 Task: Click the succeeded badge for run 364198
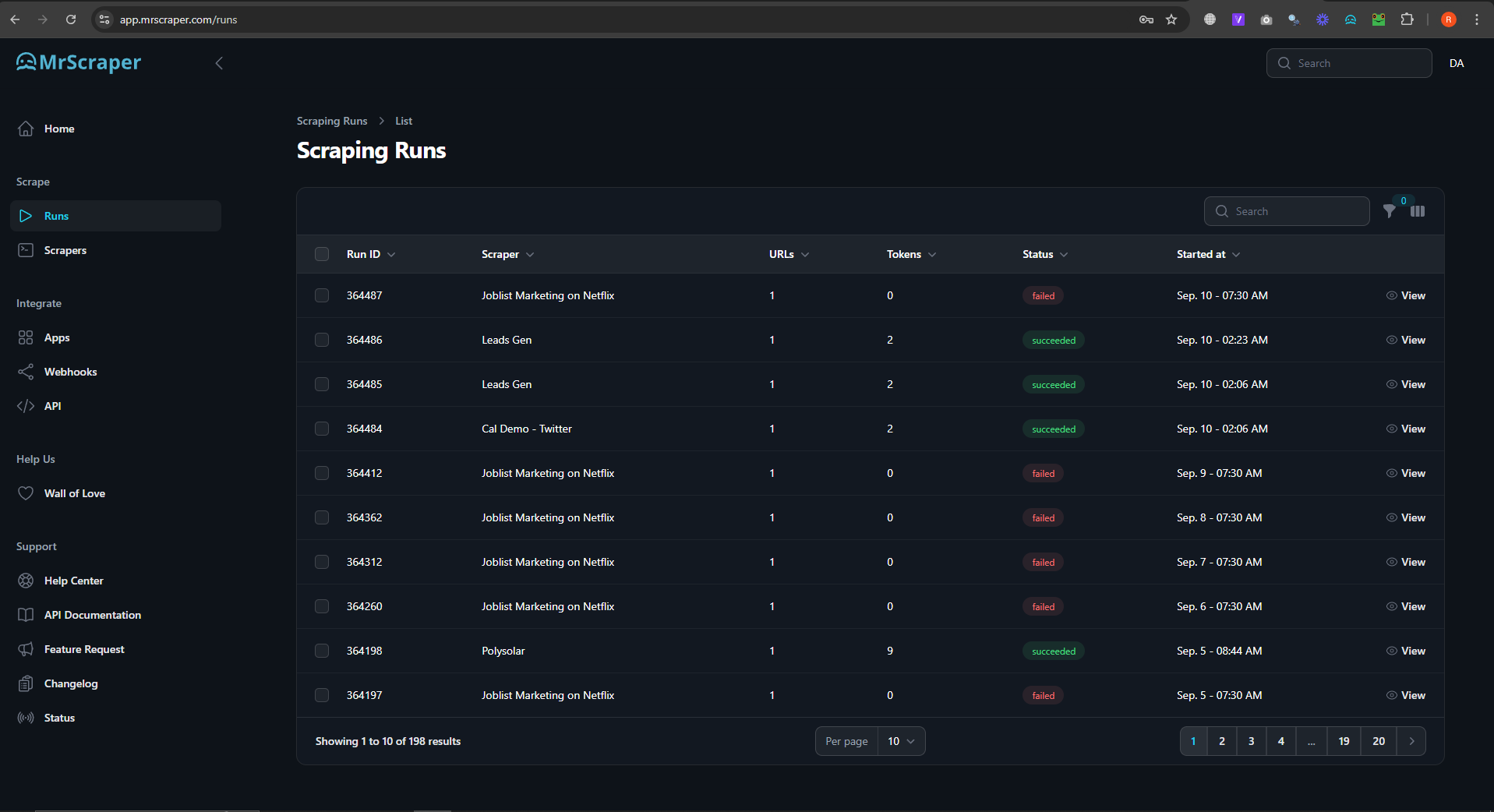click(x=1054, y=651)
